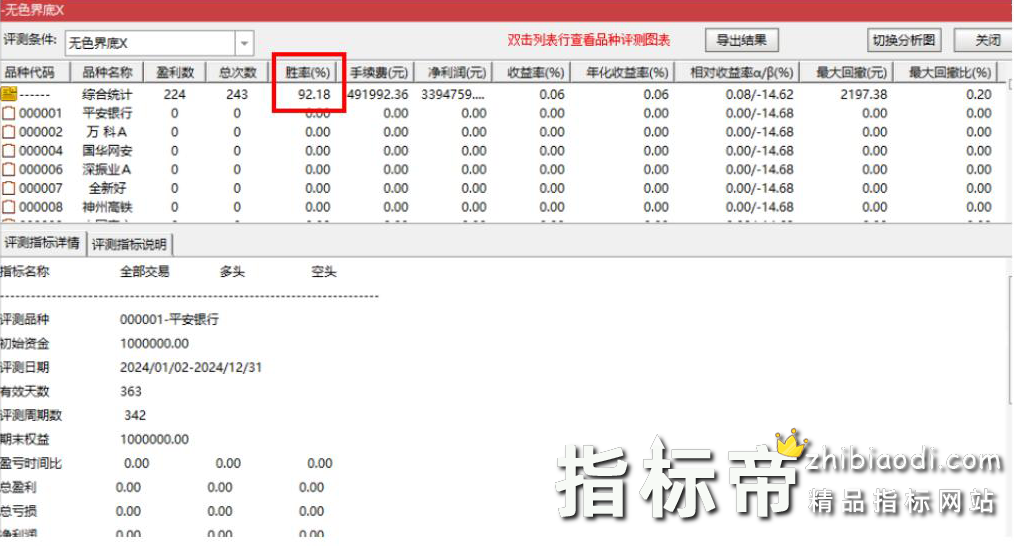1014x546 pixels.
Task: Tick the checkbox for 000007 全新好
Action: click(8, 188)
